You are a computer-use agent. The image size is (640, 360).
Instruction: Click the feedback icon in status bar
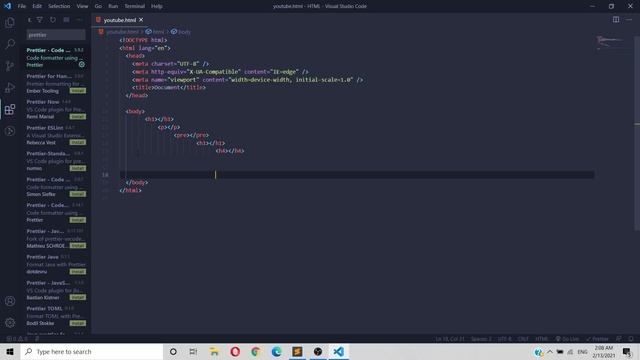pyautogui.click(x=619, y=339)
